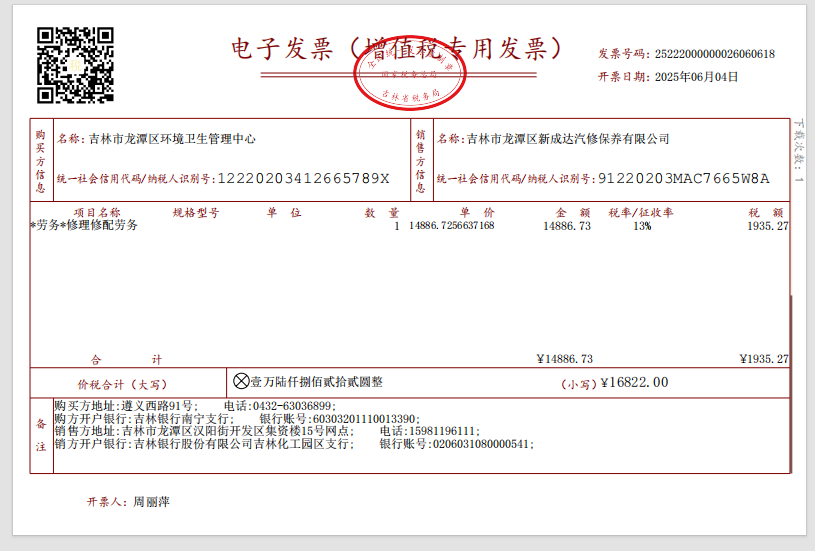Select buyer account 60303201110013390
815x551 pixels.
click(364, 419)
